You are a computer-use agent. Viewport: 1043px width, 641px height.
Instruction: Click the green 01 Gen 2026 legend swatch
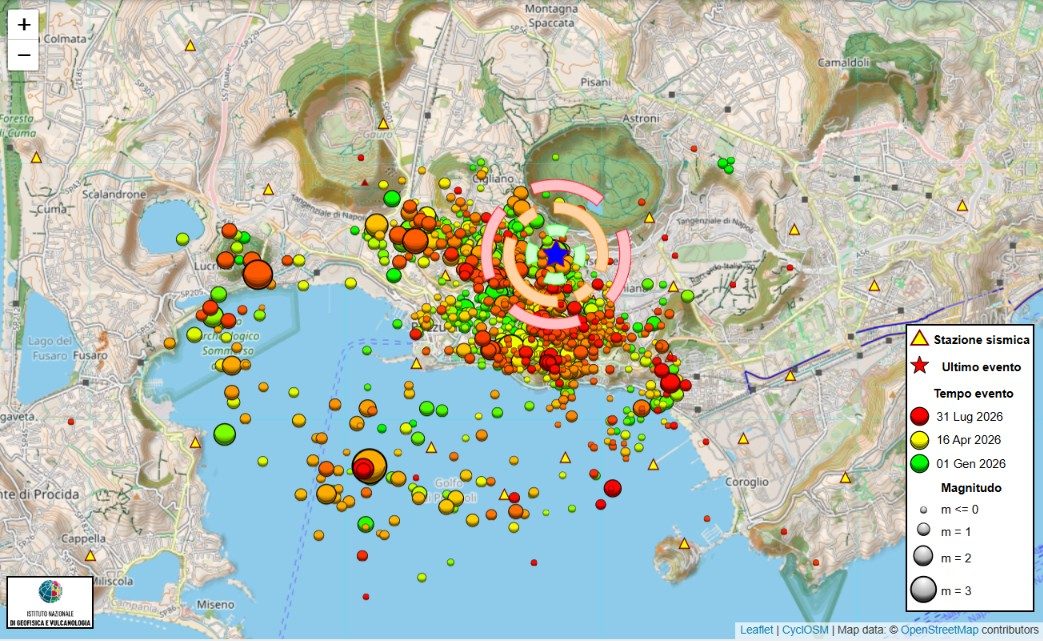coord(919,463)
